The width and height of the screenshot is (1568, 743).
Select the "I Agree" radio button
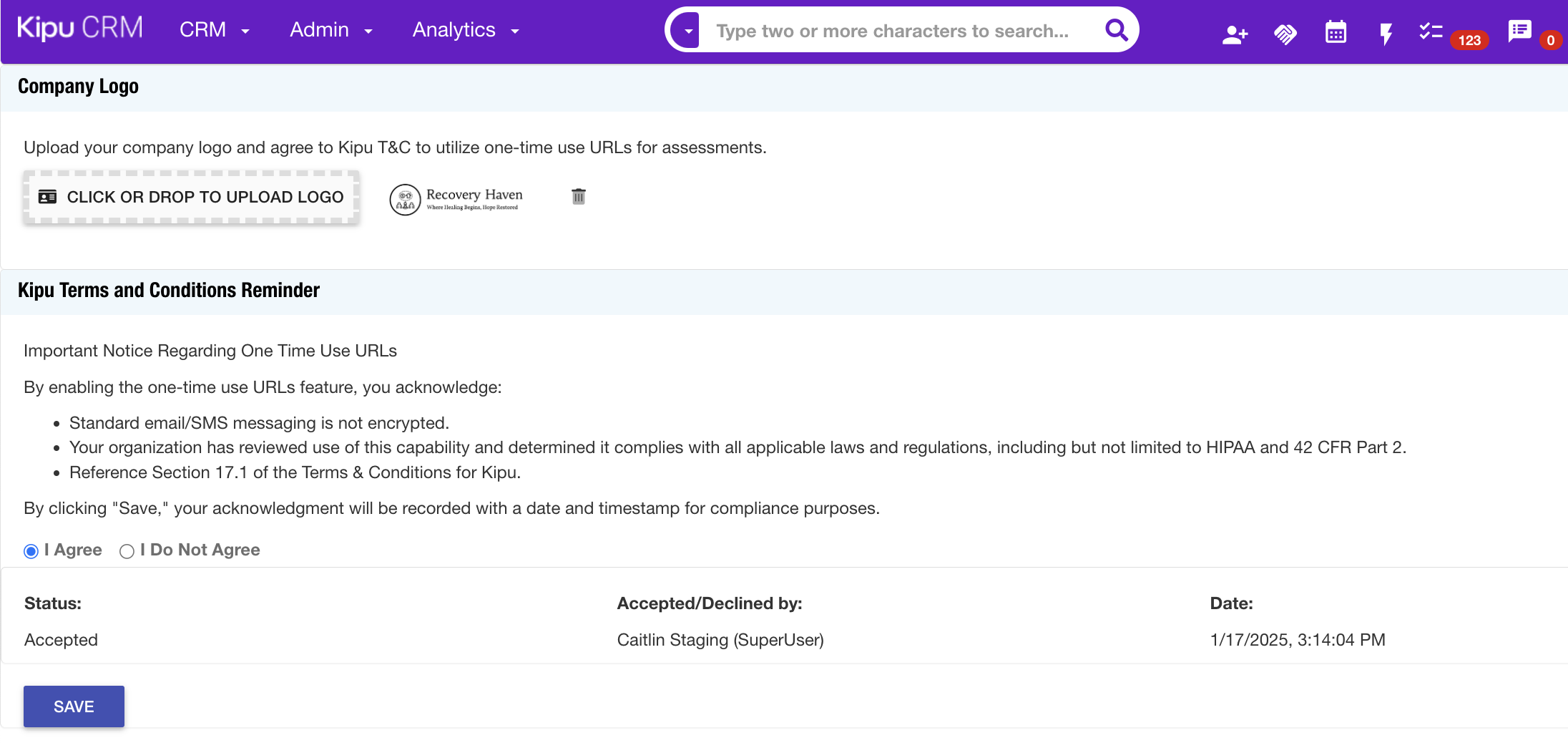pos(31,551)
